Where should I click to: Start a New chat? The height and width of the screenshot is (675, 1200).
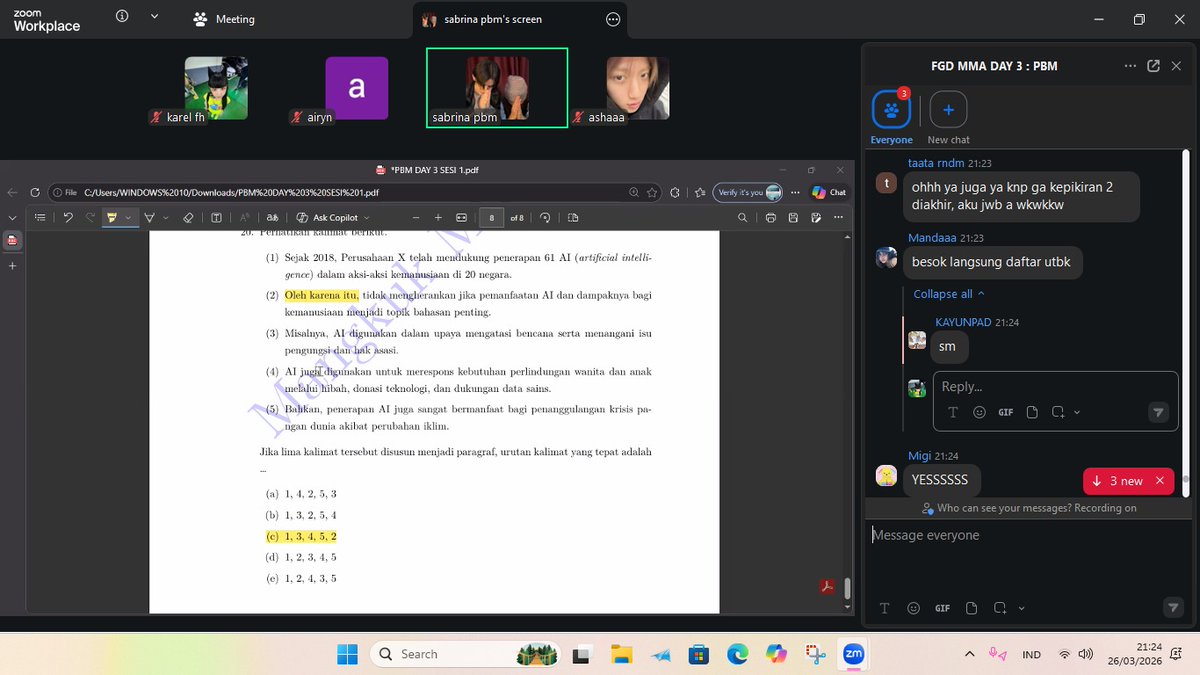[x=948, y=117]
